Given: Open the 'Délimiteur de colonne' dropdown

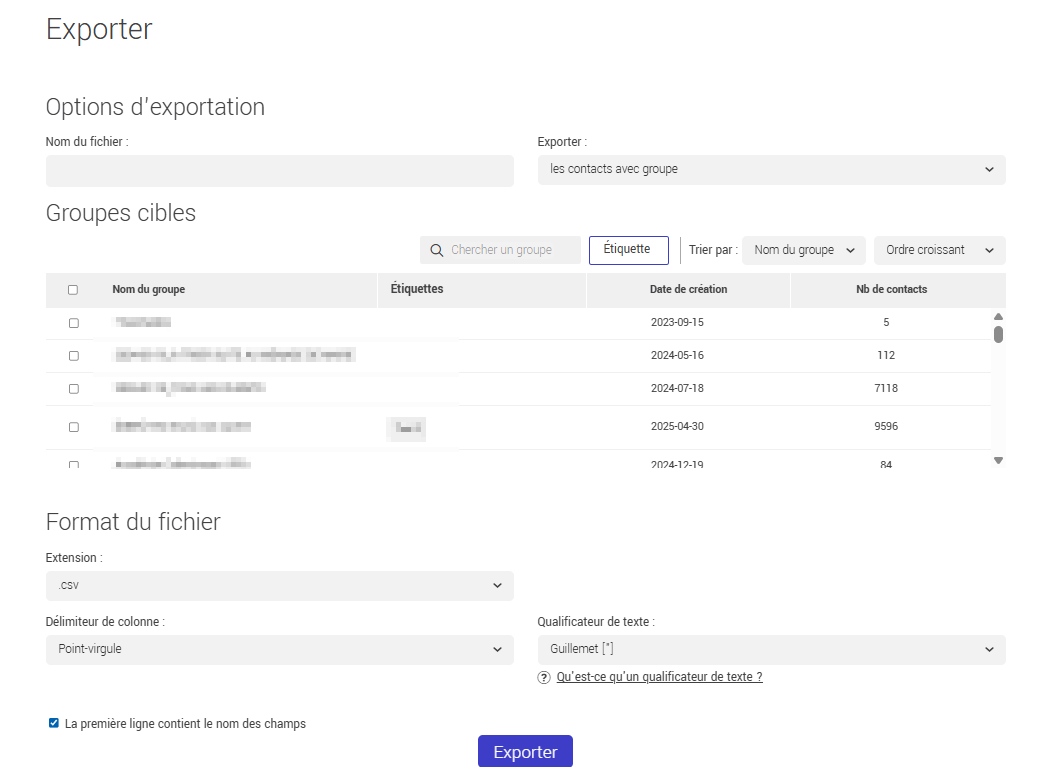Looking at the screenshot, I should (279, 649).
